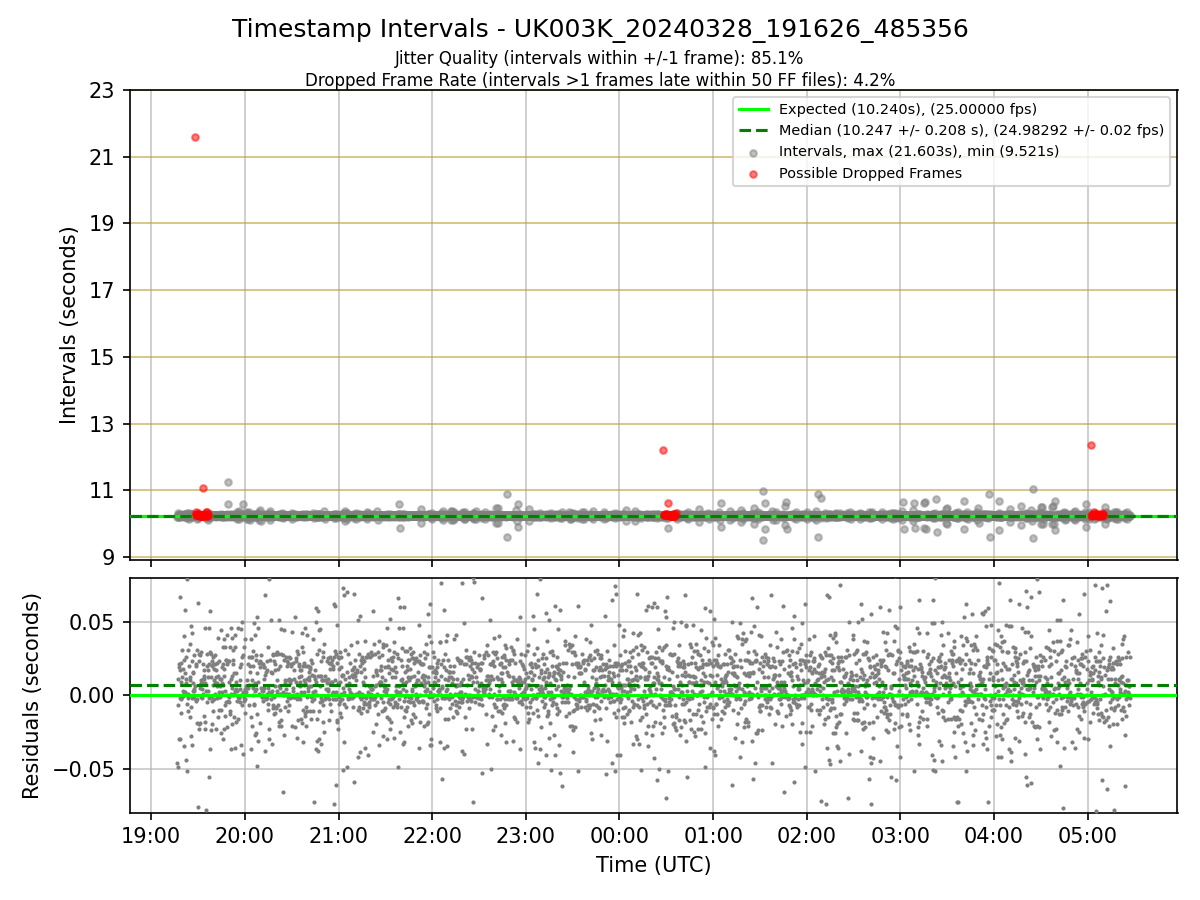Click the solid green line sample in legend

753,109
